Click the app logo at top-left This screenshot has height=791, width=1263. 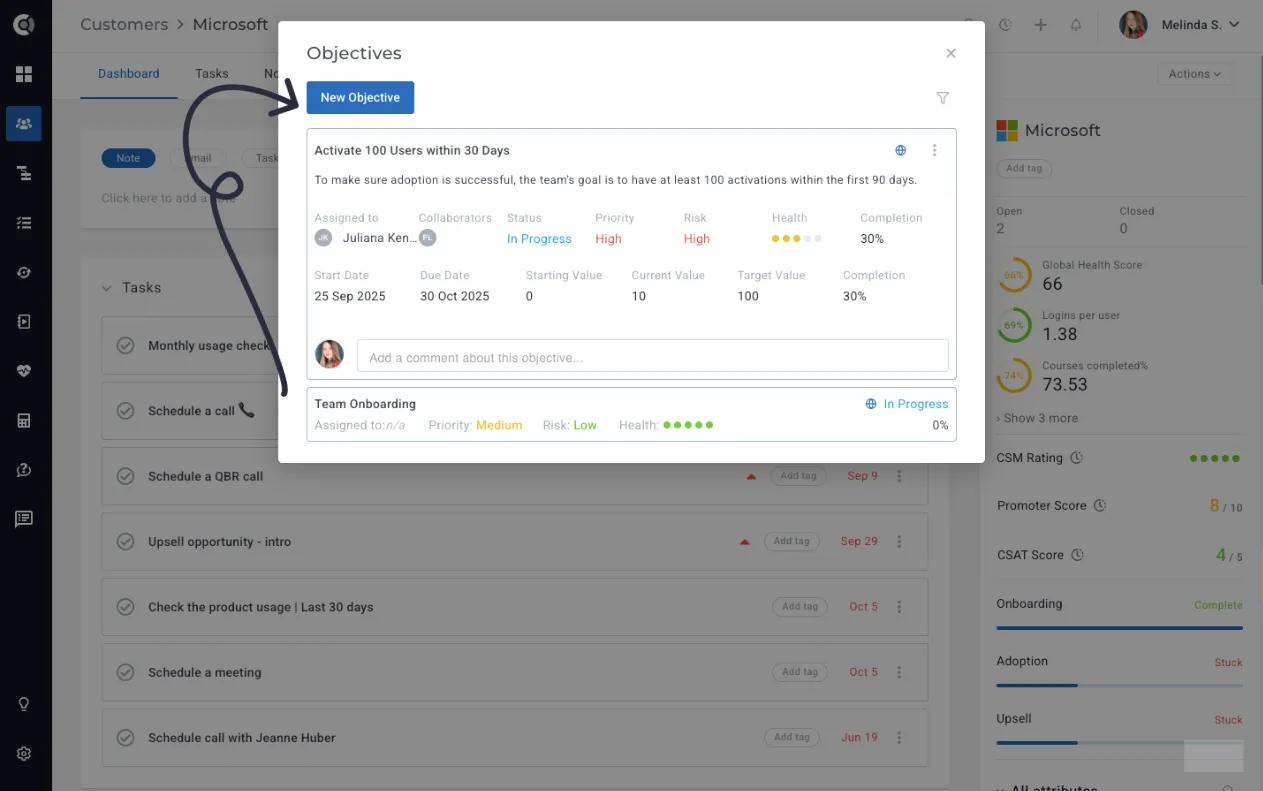click(x=24, y=25)
